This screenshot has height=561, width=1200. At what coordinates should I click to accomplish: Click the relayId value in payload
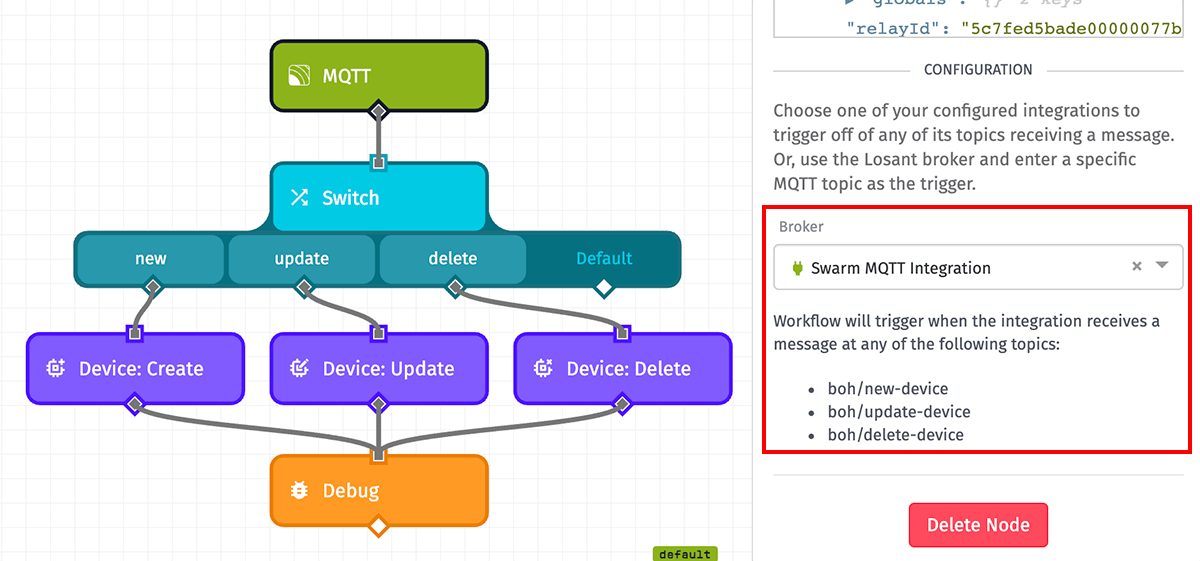click(1071, 28)
